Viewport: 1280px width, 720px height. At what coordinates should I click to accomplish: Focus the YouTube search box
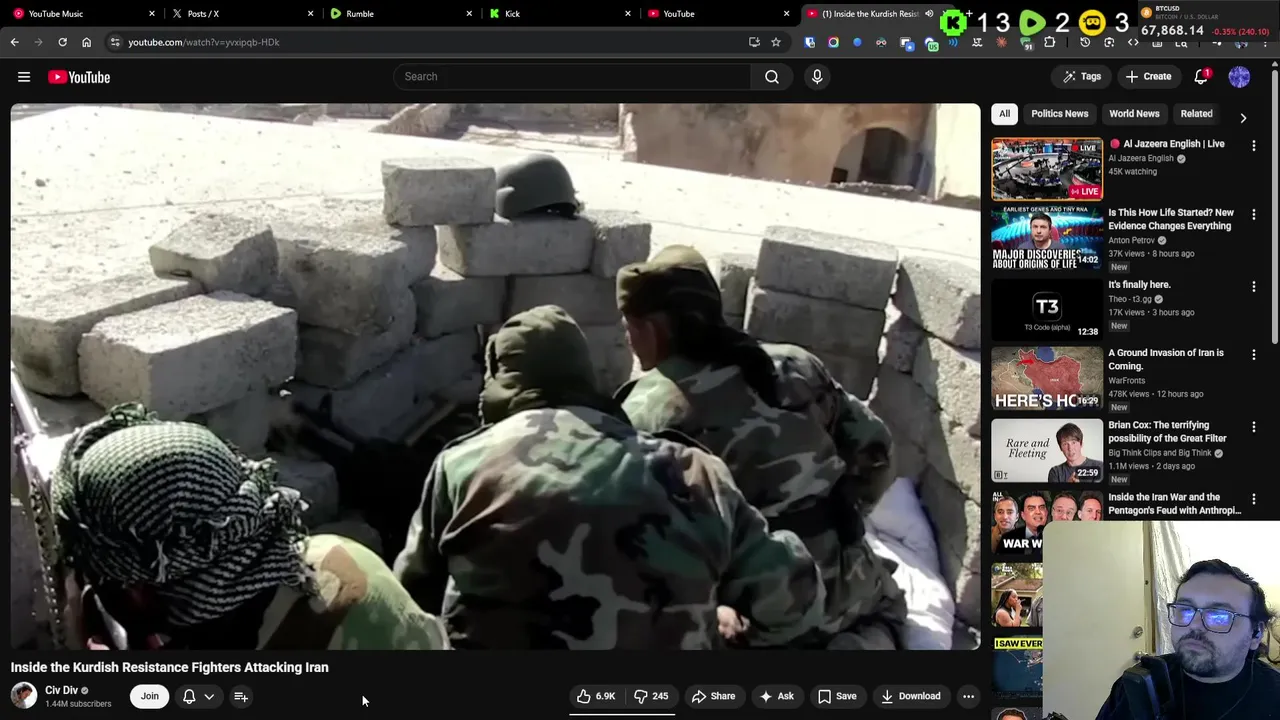[572, 77]
